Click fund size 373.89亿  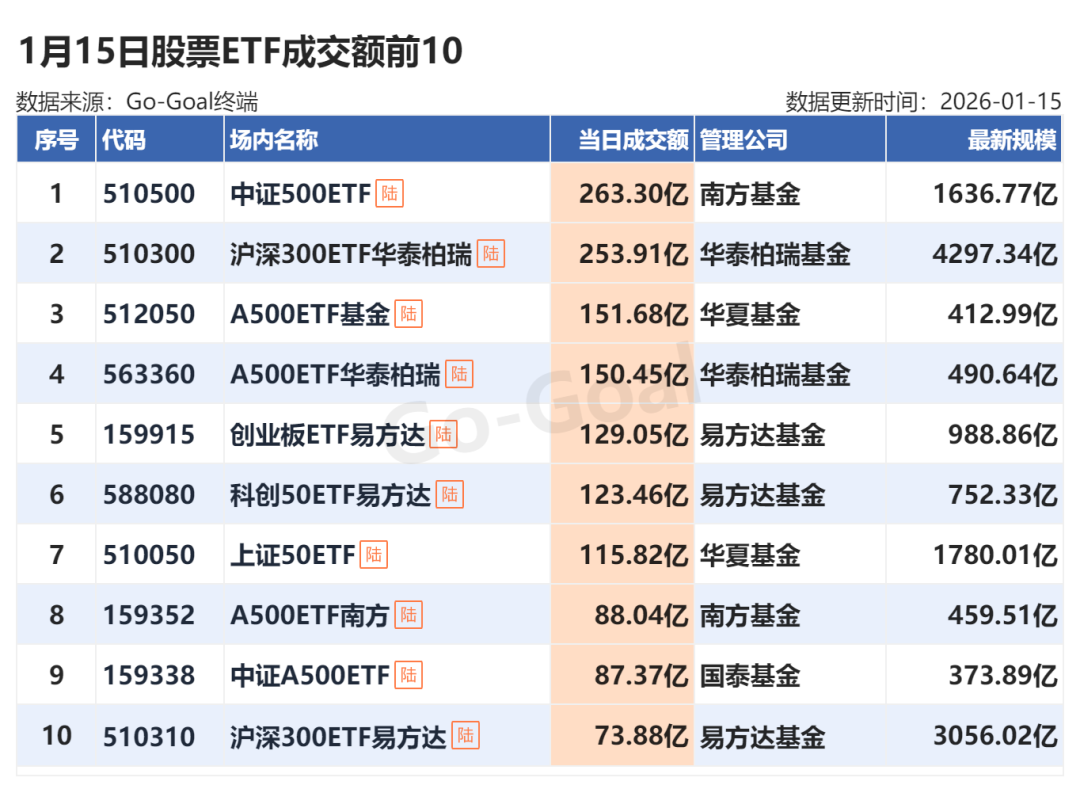tap(1003, 676)
